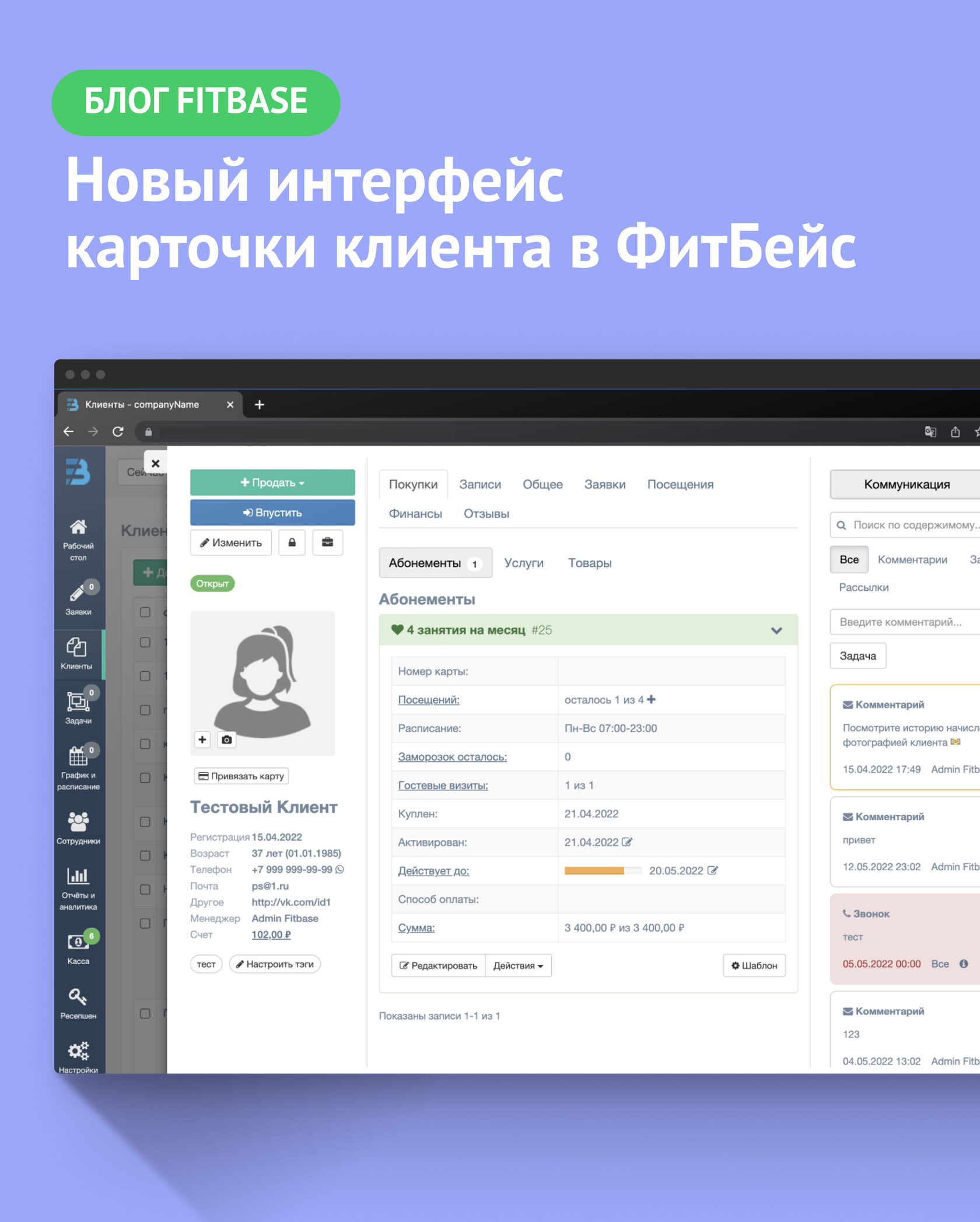980x1222 pixels.
Task: Select the Товары sub-tab
Action: coord(590,563)
